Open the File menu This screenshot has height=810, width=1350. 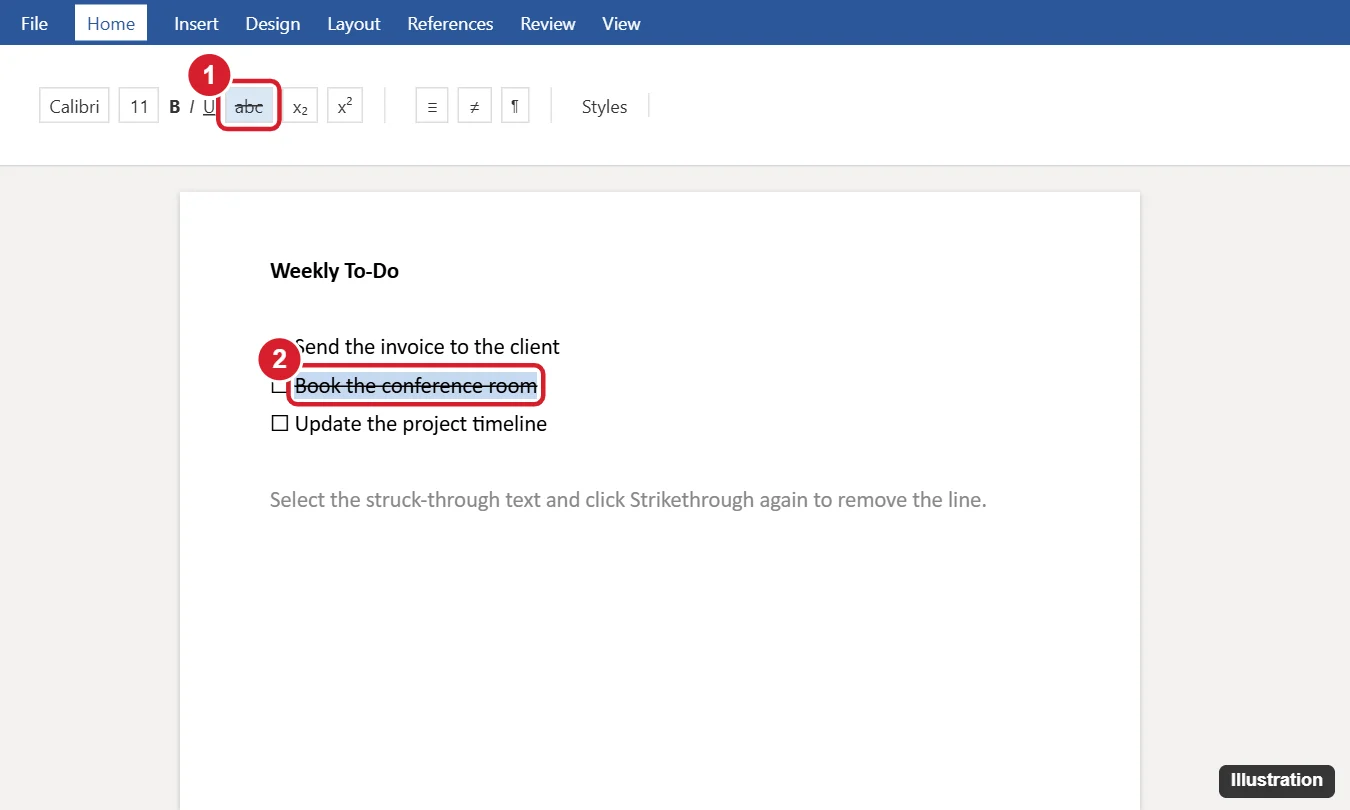point(34,23)
